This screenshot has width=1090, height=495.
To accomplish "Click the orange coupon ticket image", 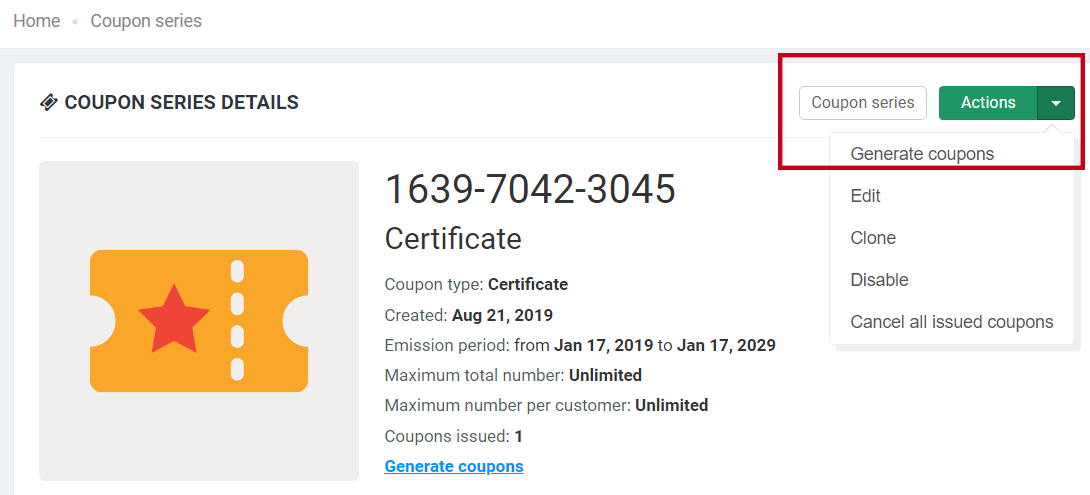I will click(199, 320).
